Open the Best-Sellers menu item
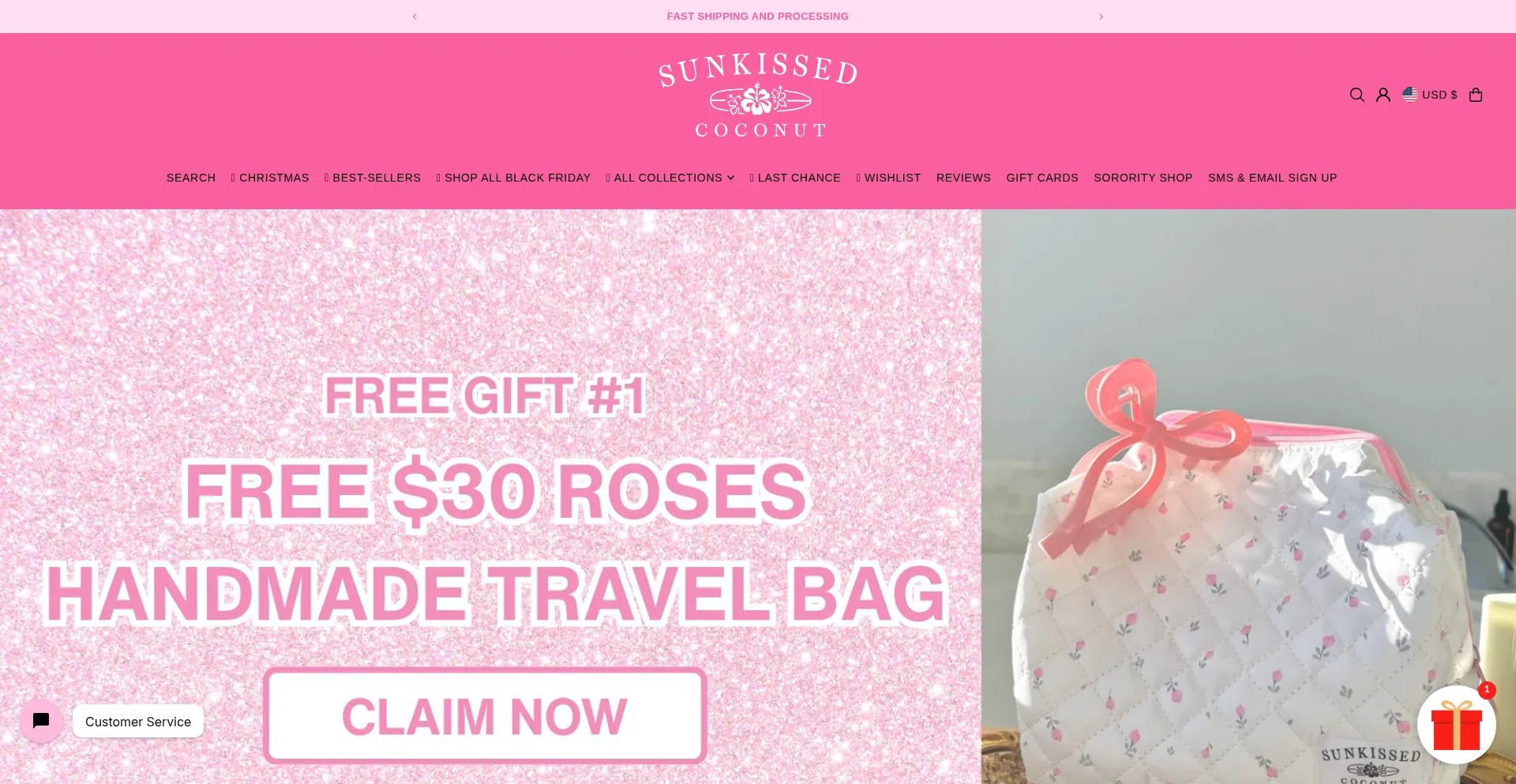1516x784 pixels. [372, 178]
